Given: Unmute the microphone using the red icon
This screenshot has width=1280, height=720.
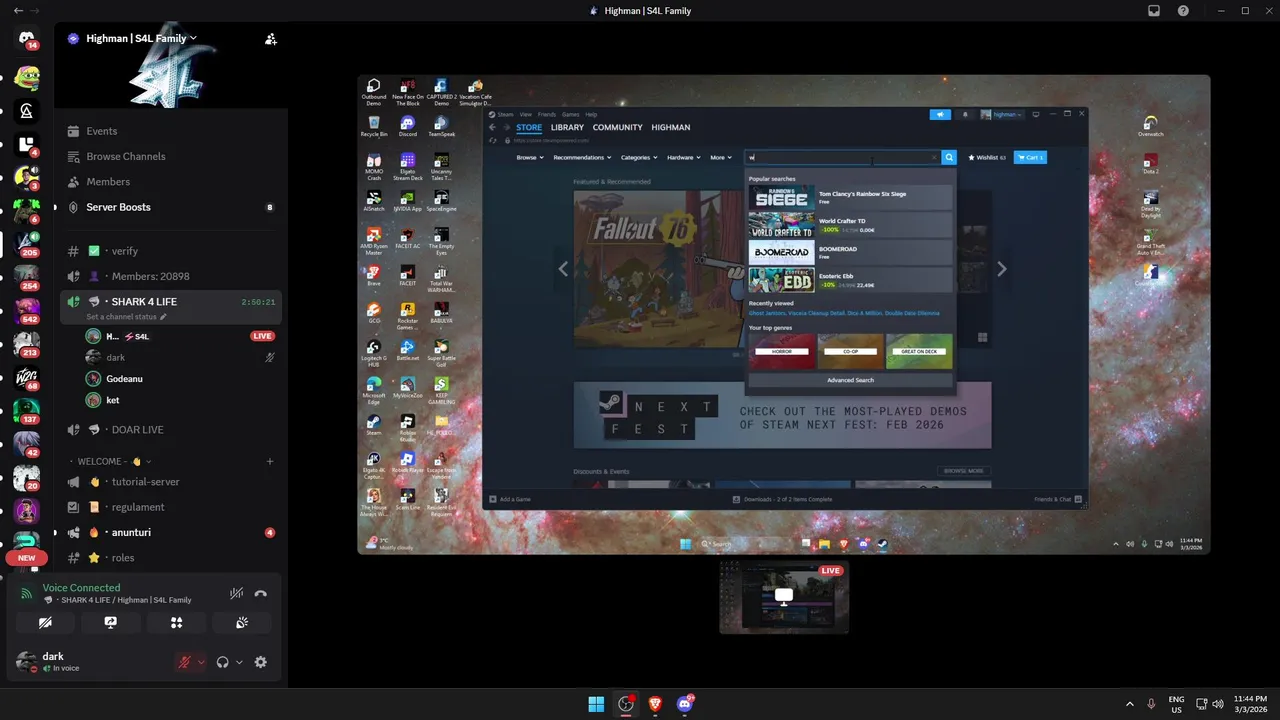Looking at the screenshot, I should 185,662.
